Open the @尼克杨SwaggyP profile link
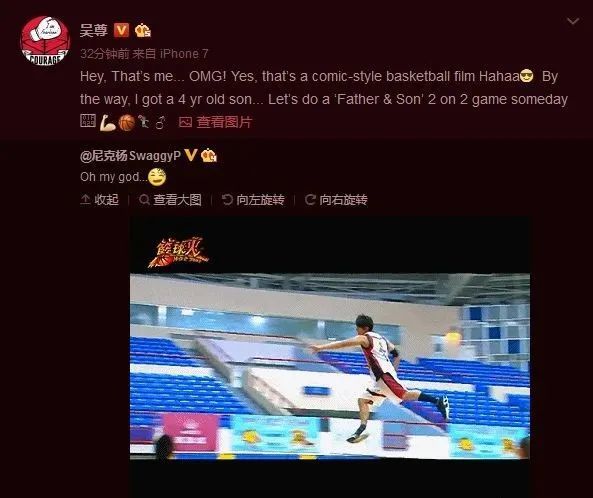 pyautogui.click(x=130, y=155)
